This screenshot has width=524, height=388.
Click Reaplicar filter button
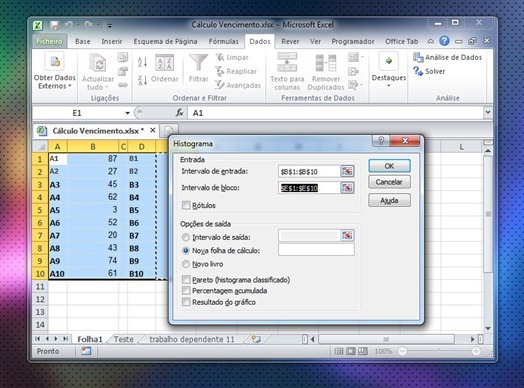pos(236,71)
